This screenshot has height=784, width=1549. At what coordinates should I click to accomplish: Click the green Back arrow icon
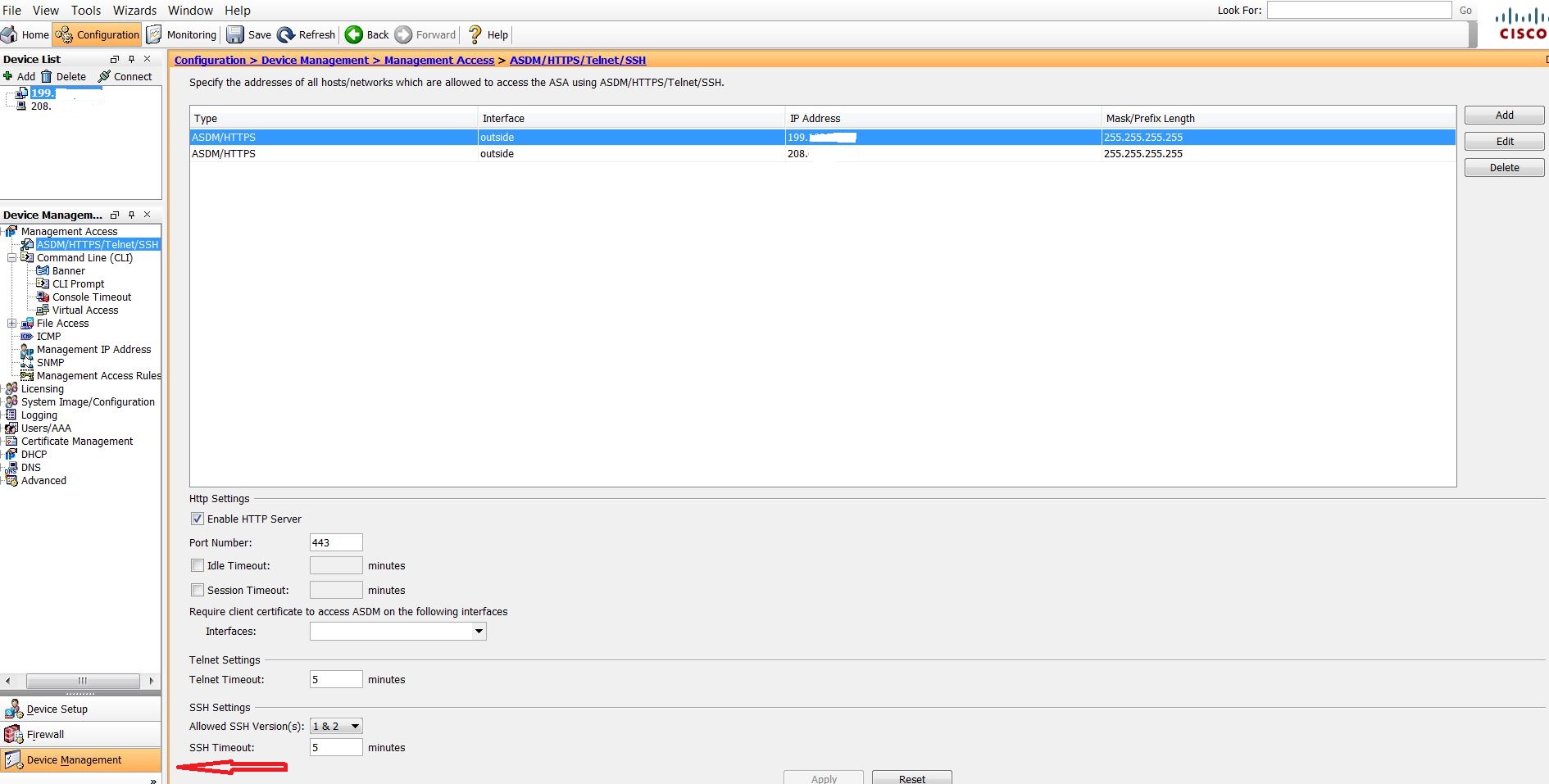[354, 34]
